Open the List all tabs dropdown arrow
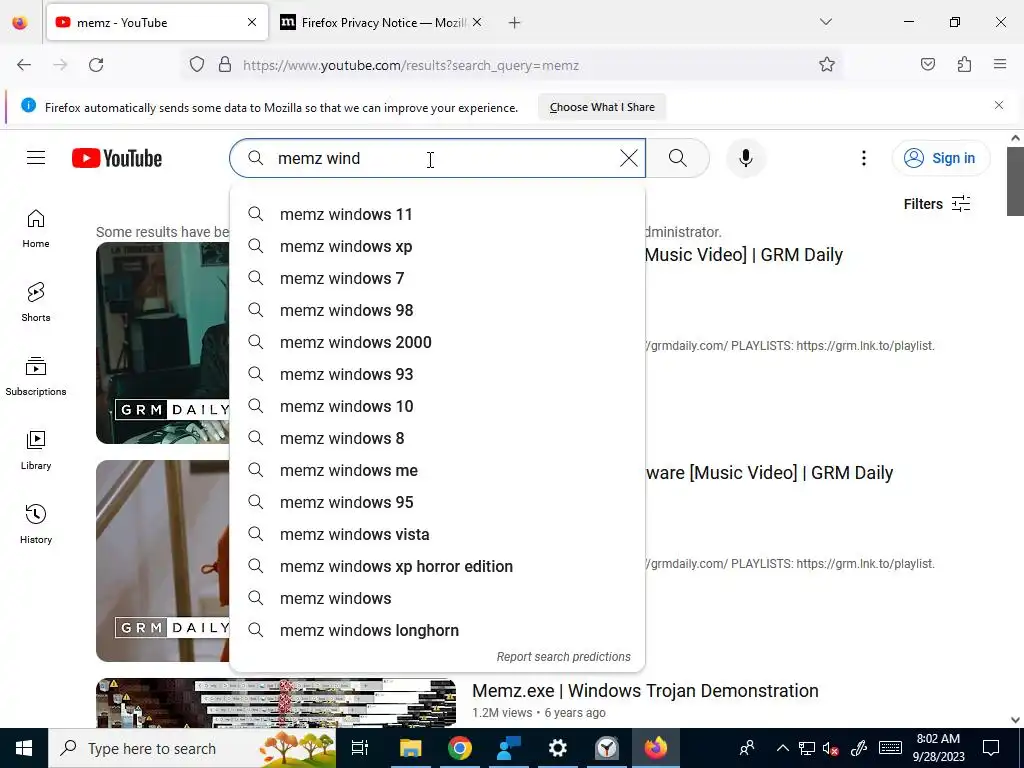Screen dimensions: 1024x768 coord(825,22)
